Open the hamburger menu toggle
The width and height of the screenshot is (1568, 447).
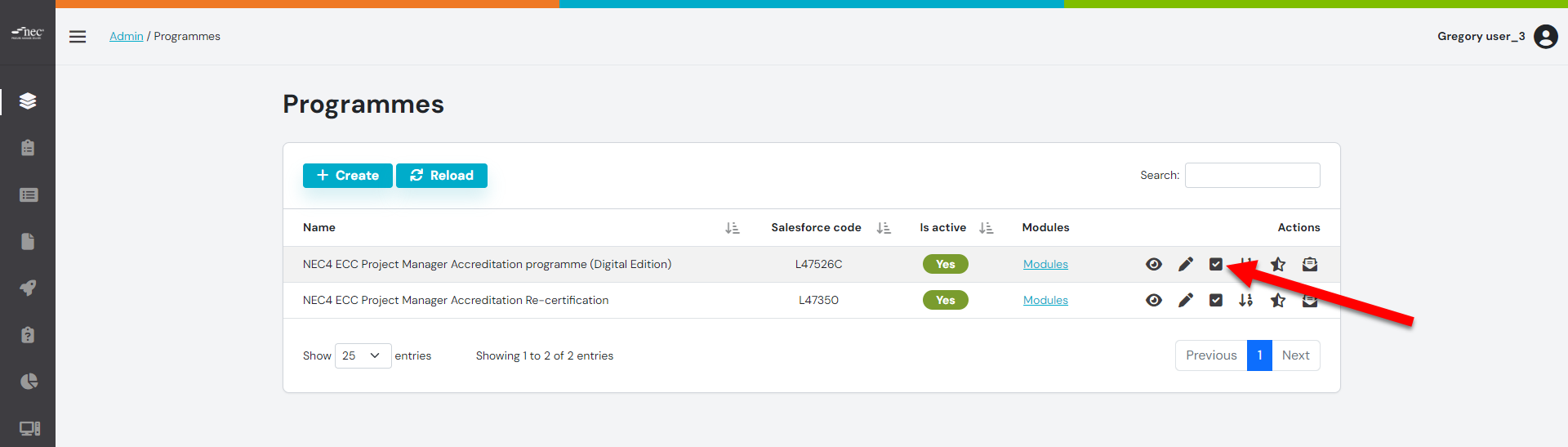point(78,36)
